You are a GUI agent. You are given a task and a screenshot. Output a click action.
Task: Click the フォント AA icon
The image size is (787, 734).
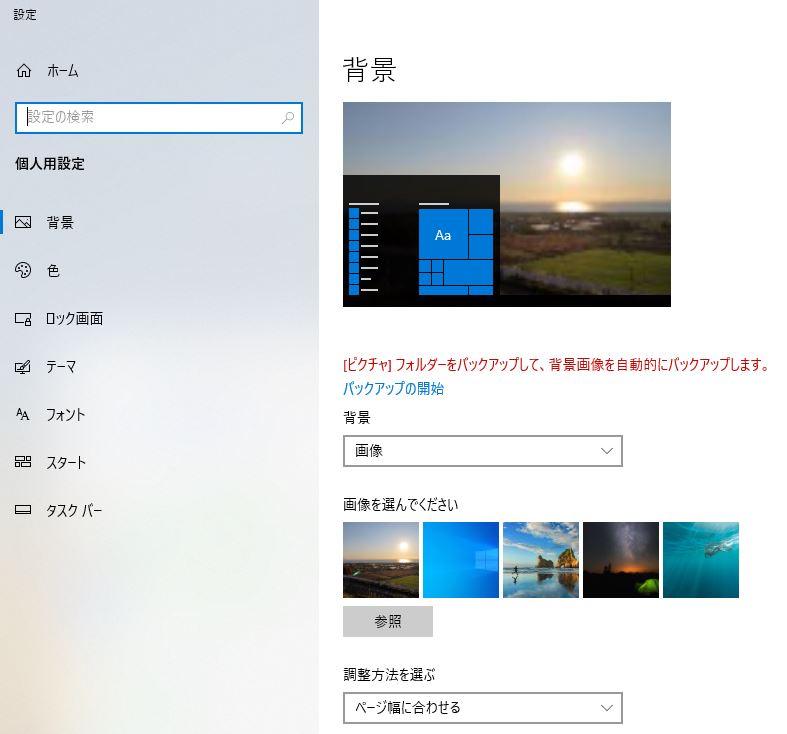23,415
